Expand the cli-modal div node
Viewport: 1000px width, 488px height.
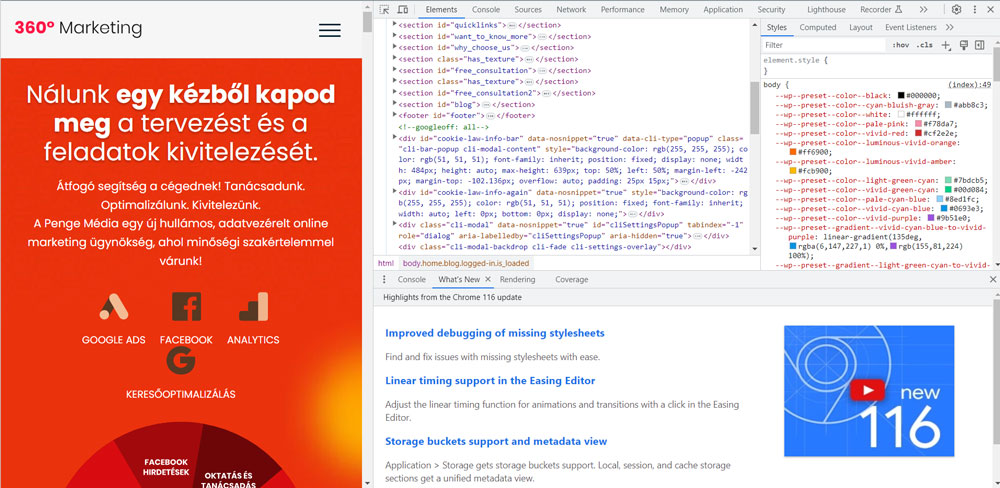[395, 224]
